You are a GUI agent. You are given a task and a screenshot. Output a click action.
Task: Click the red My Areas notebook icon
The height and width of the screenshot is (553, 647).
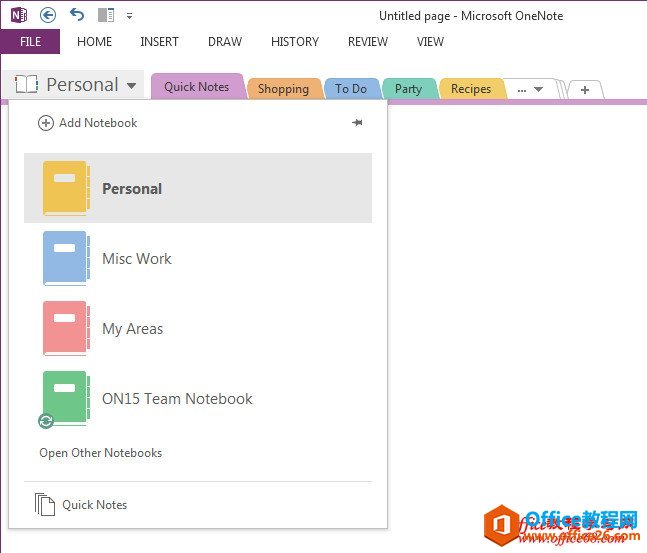click(x=66, y=328)
